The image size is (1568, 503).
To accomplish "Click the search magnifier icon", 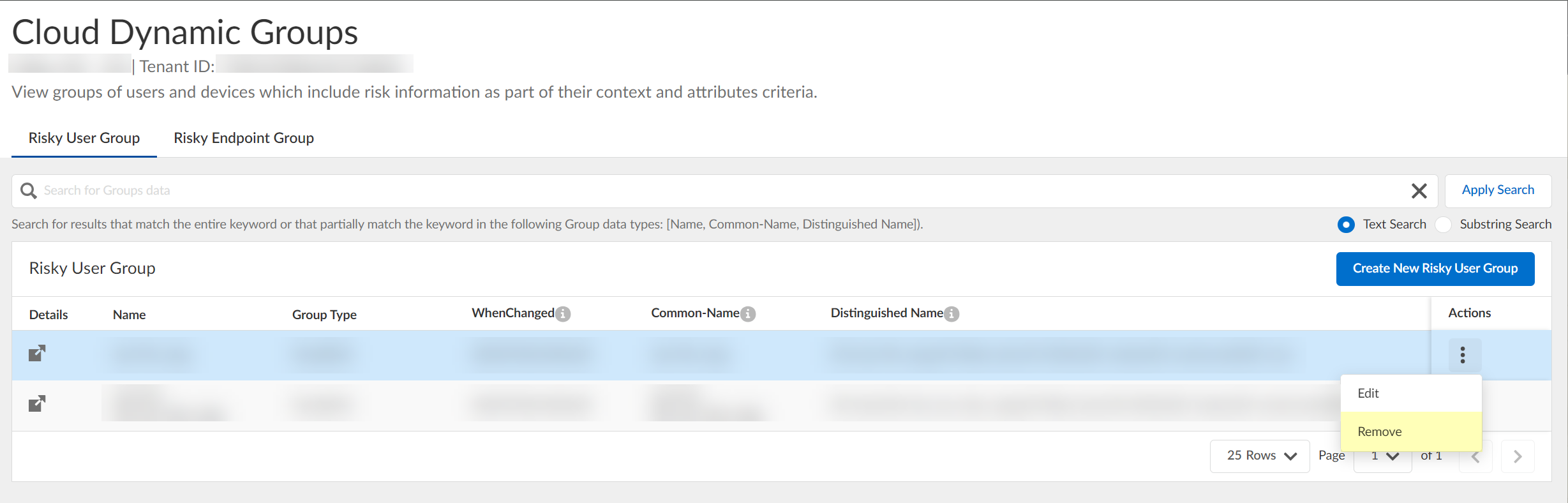I will pyautogui.click(x=29, y=191).
